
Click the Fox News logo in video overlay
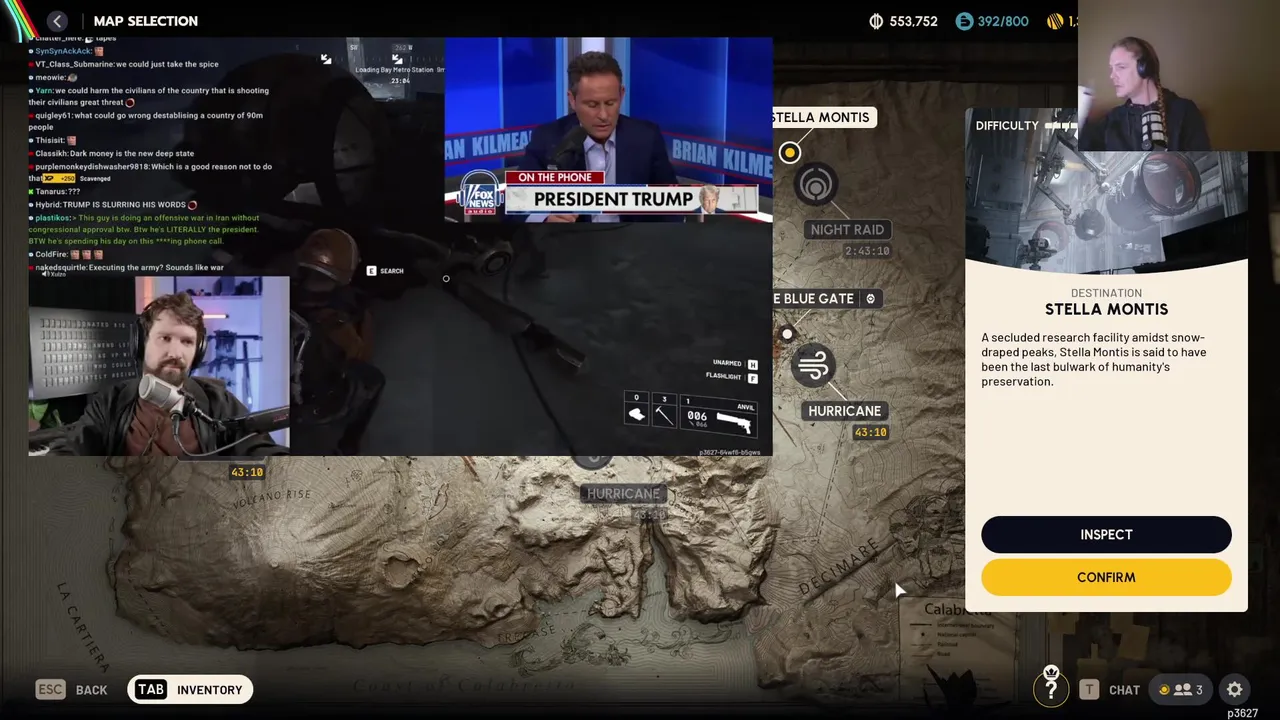[x=480, y=195]
